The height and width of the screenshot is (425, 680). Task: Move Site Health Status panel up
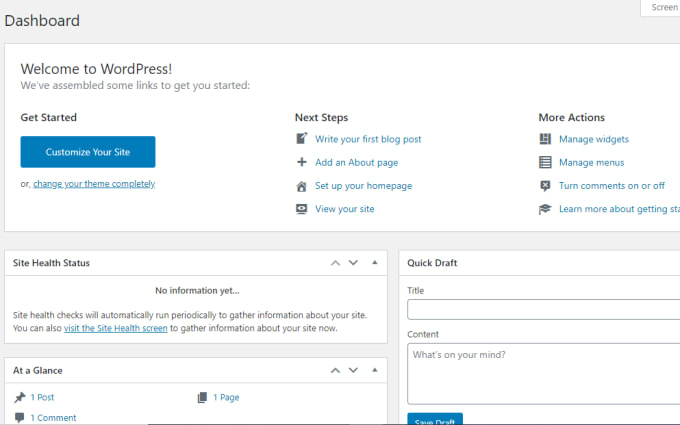click(335, 263)
